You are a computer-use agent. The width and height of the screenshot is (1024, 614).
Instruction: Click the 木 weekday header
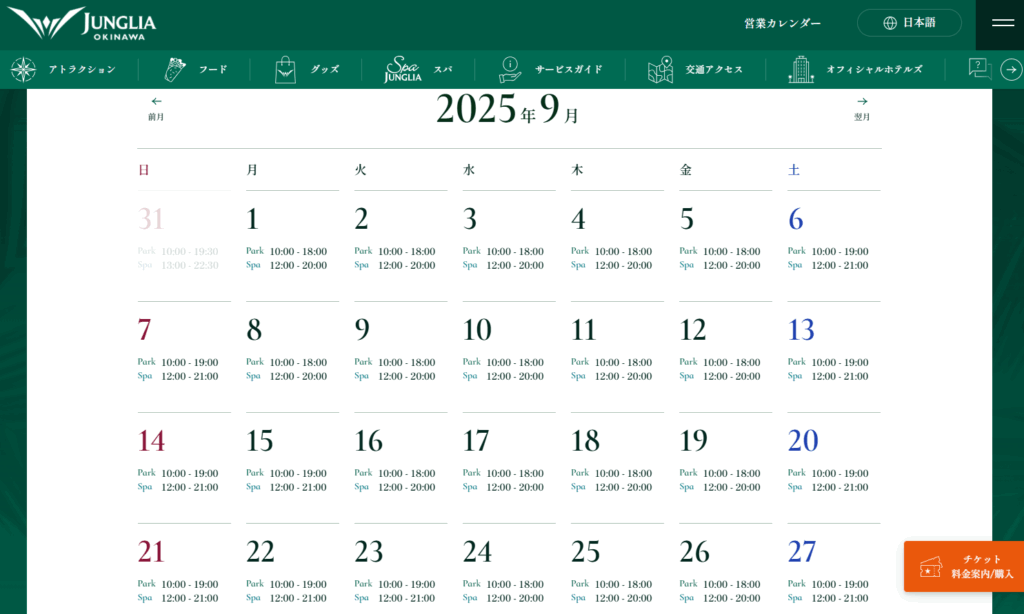click(577, 170)
